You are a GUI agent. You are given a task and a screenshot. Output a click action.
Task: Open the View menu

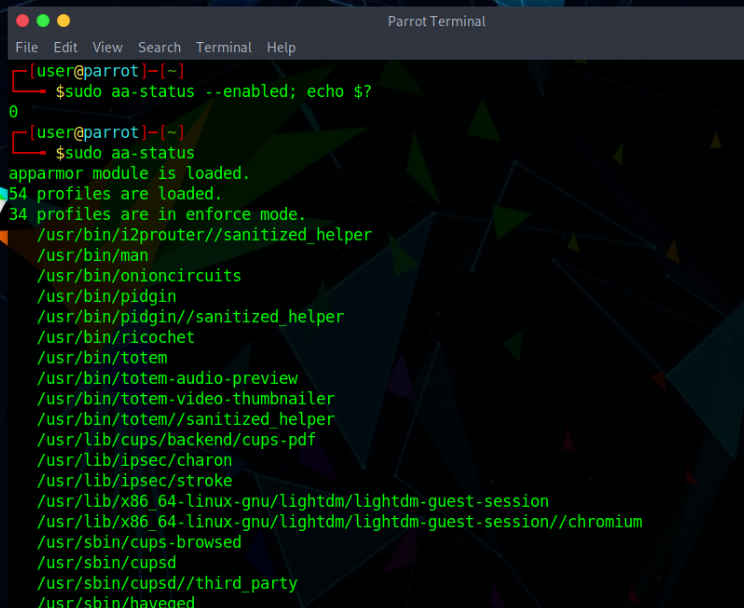[107, 47]
